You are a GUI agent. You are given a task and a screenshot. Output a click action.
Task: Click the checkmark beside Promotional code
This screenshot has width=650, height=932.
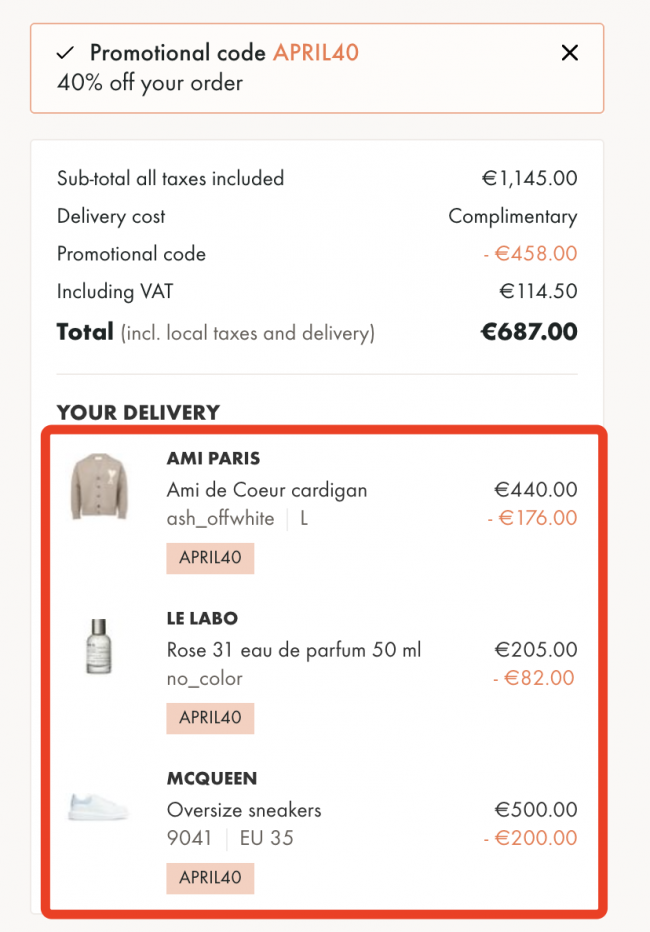tap(65, 53)
